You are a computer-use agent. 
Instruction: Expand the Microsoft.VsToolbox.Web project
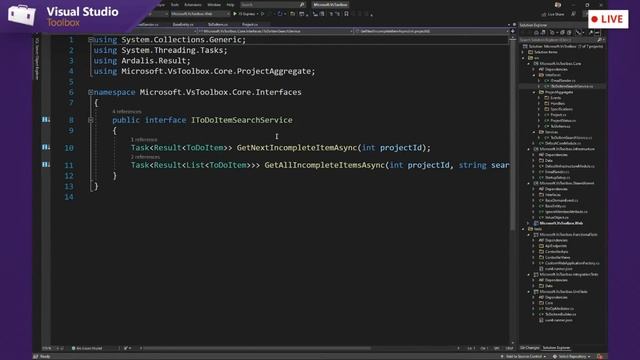pos(529,223)
